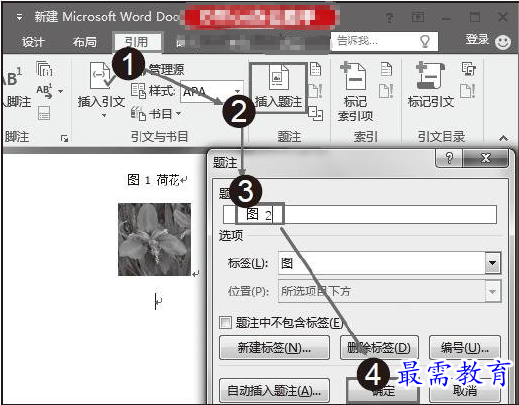
Task: Click the next footnote icon
Action: [44, 91]
